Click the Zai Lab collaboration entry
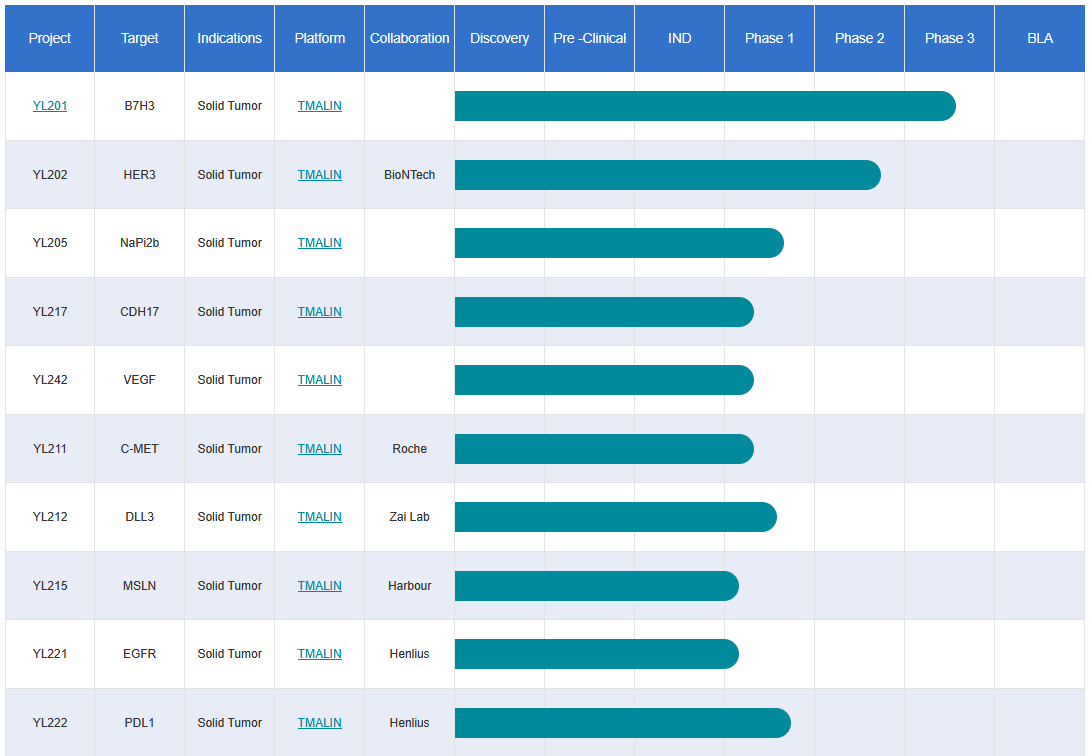The width and height of the screenshot is (1092, 756). pos(408,517)
